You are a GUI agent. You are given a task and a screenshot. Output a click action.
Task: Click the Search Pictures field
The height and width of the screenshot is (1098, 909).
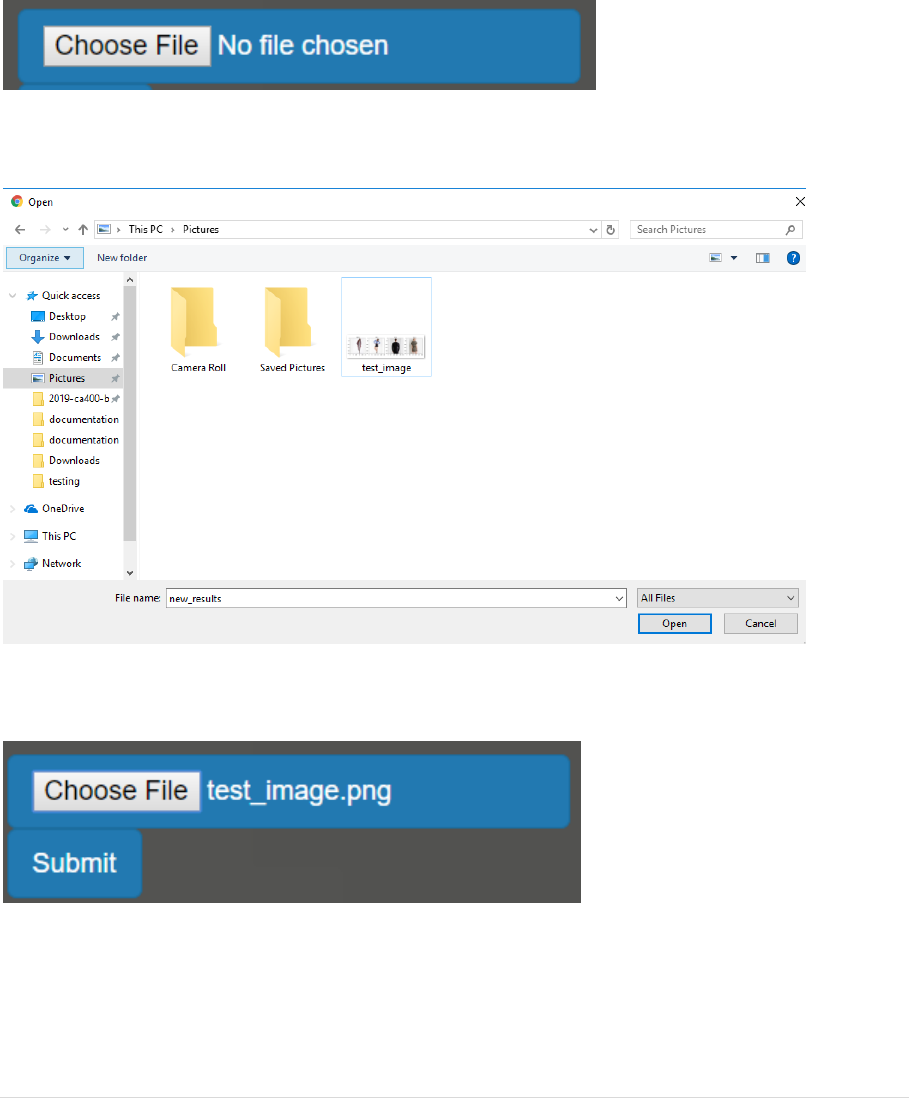coord(716,230)
